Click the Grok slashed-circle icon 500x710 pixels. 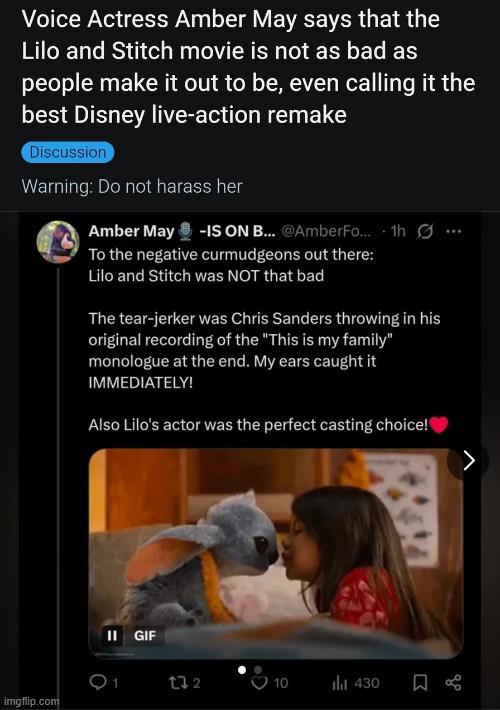(424, 231)
